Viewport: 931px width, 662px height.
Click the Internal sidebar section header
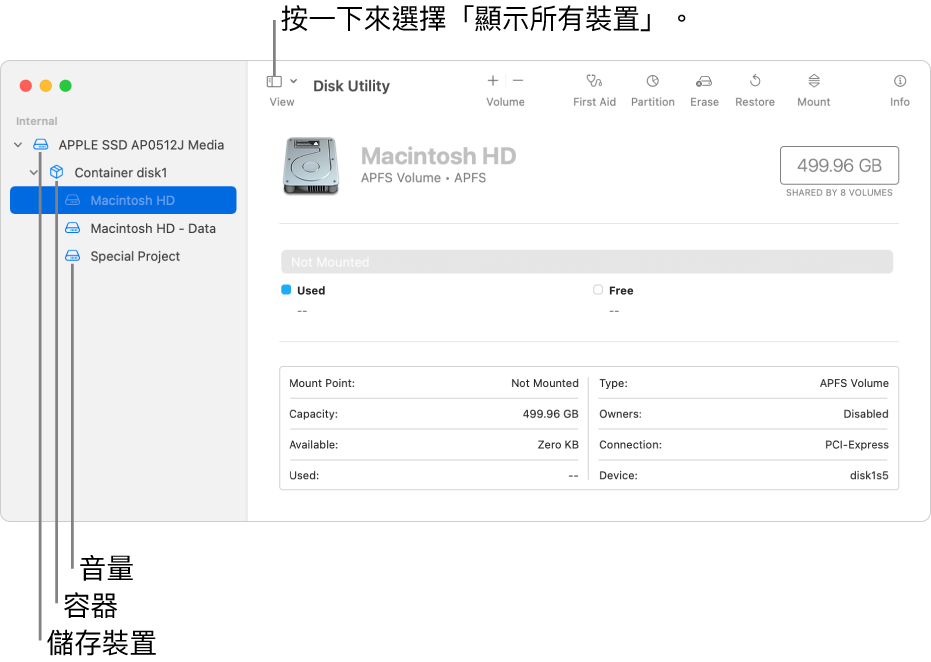37,121
